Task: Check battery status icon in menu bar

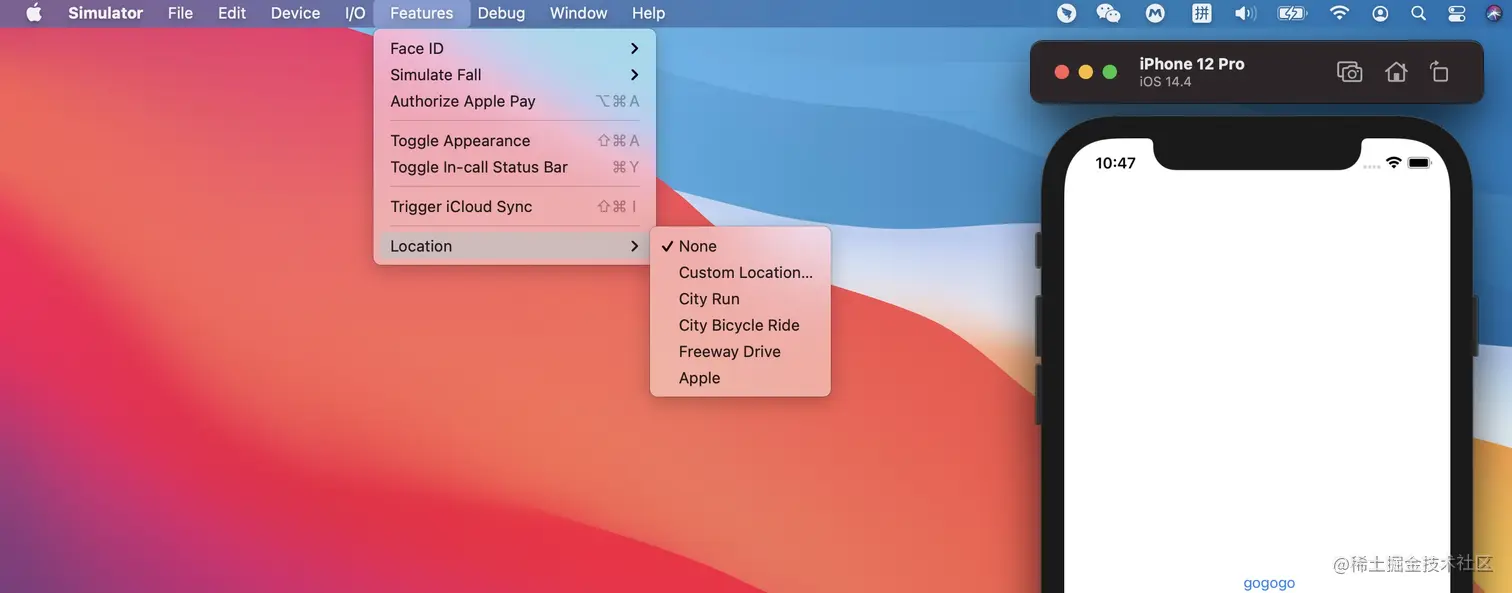Action: 1292,13
